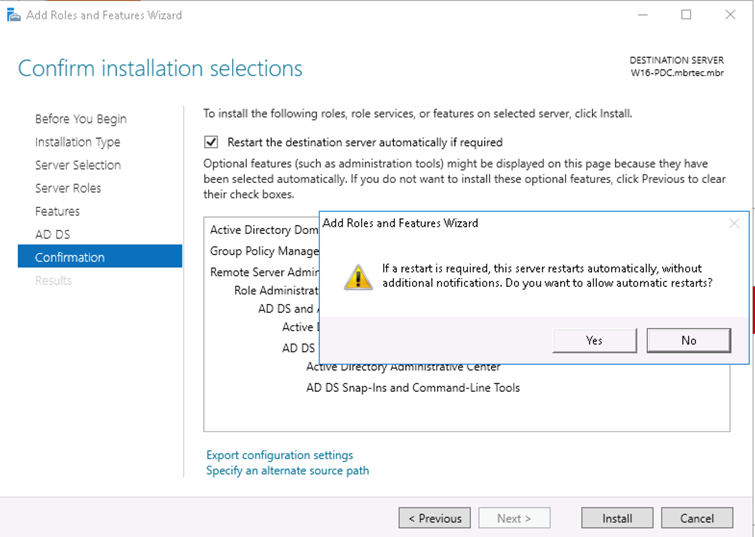Click the restart warning message text

tap(547, 275)
